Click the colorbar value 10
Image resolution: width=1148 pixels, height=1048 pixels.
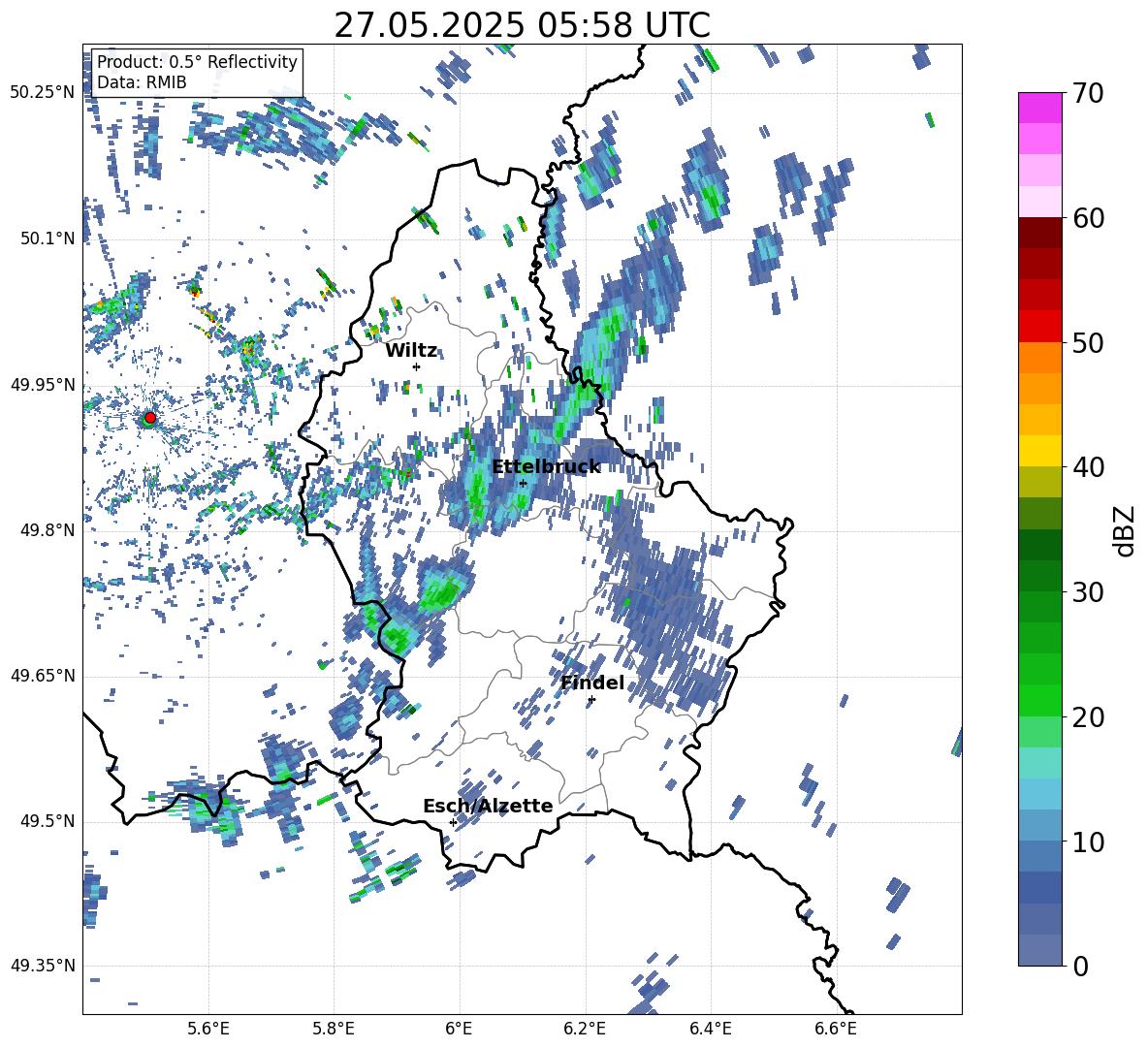tap(1089, 842)
